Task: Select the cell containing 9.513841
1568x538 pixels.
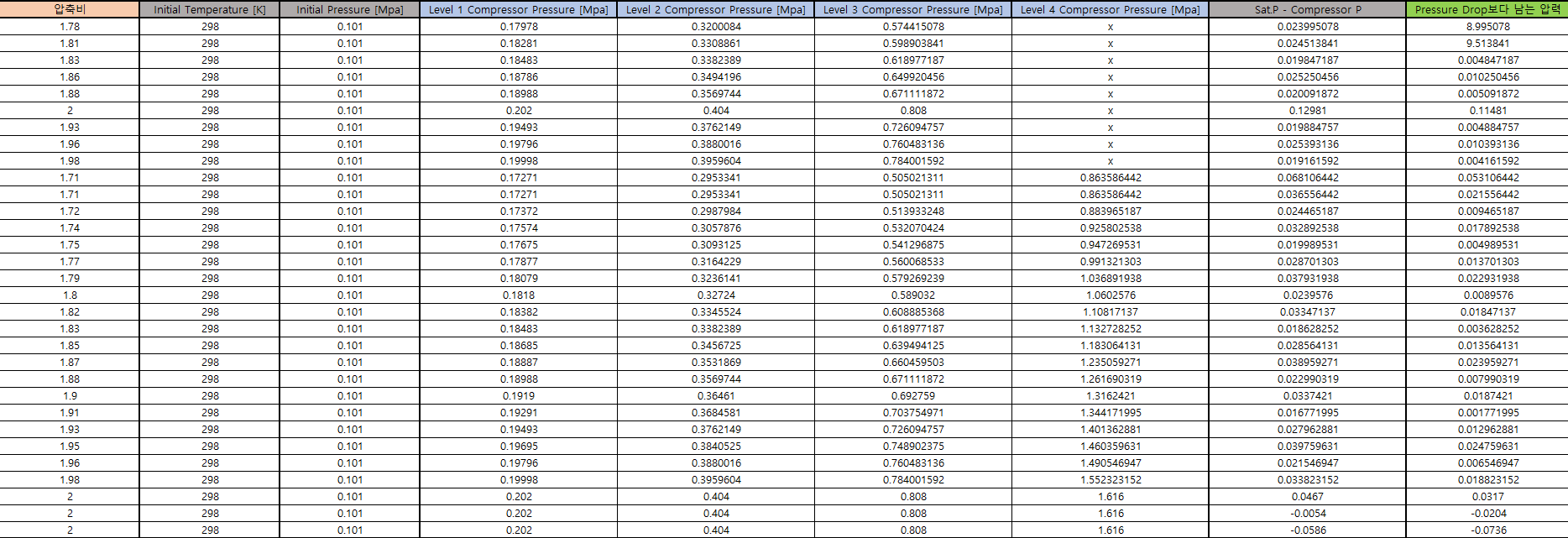Action: coord(1488,43)
